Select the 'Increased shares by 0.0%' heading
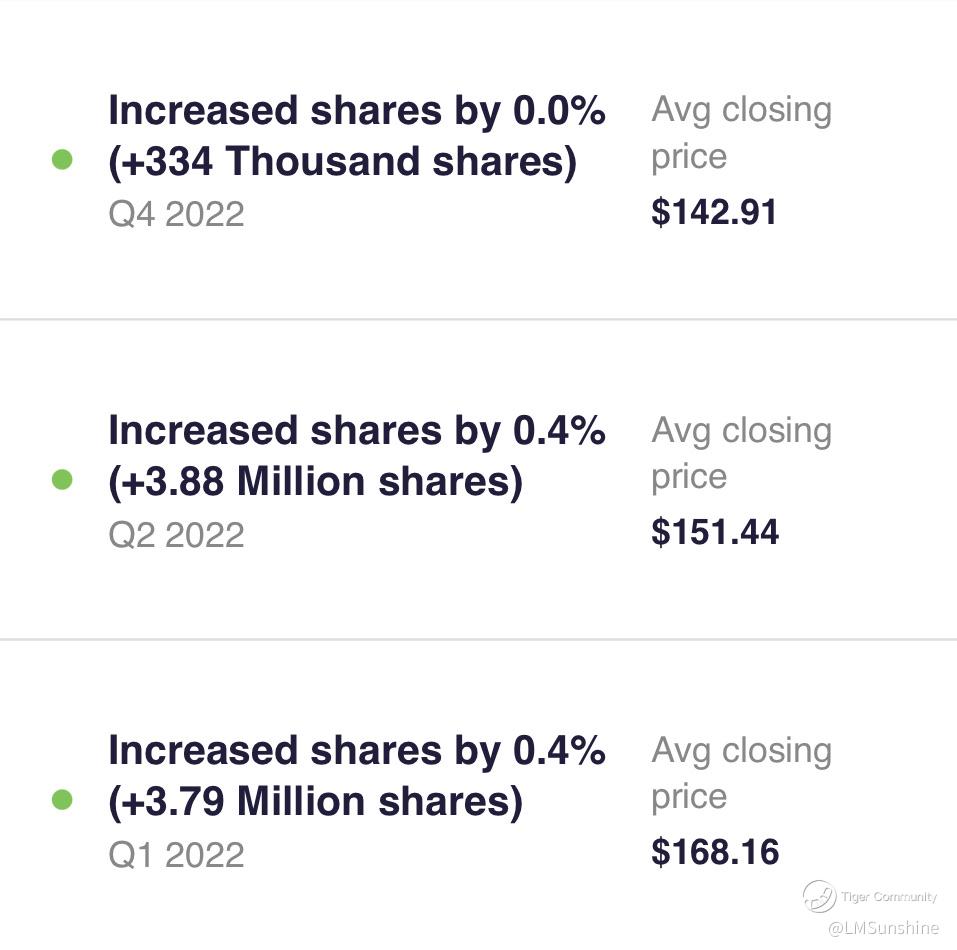 pyautogui.click(x=356, y=111)
